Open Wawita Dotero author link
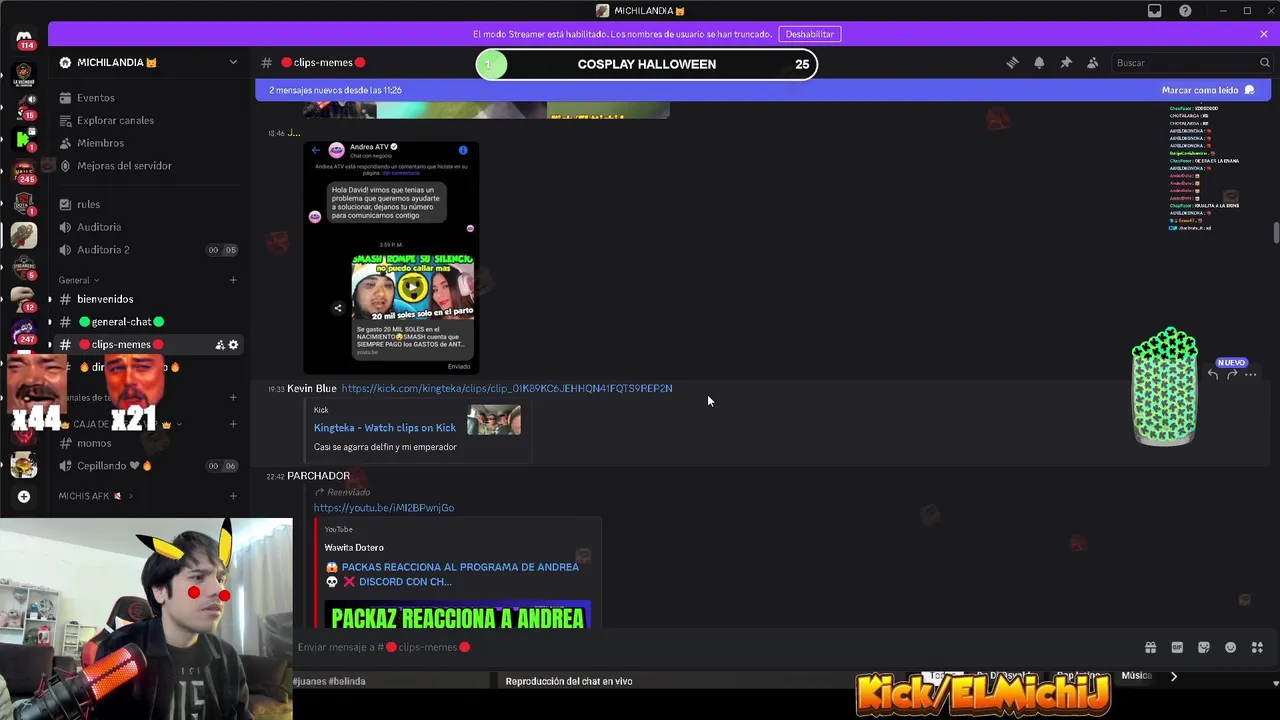This screenshot has height=720, width=1280. click(354, 548)
